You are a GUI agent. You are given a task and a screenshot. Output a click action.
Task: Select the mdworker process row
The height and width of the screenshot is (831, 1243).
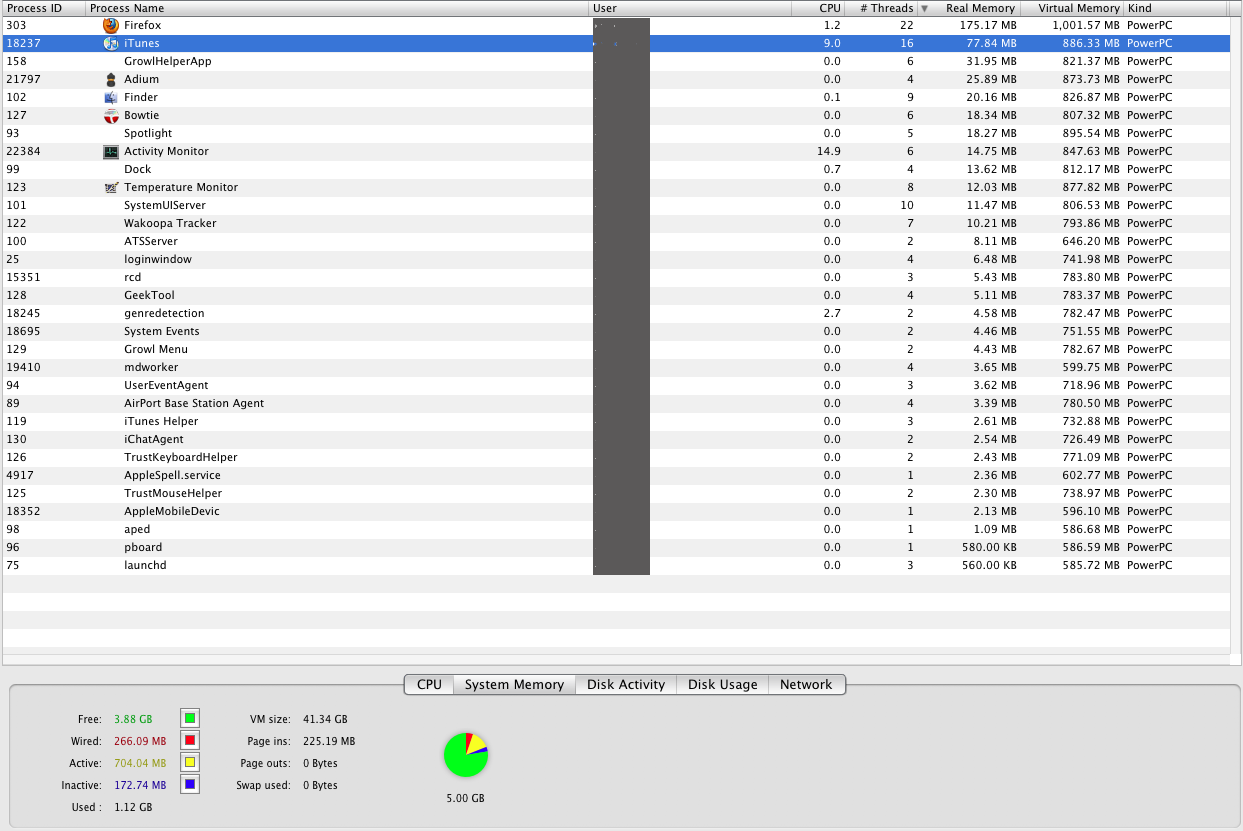click(616, 367)
